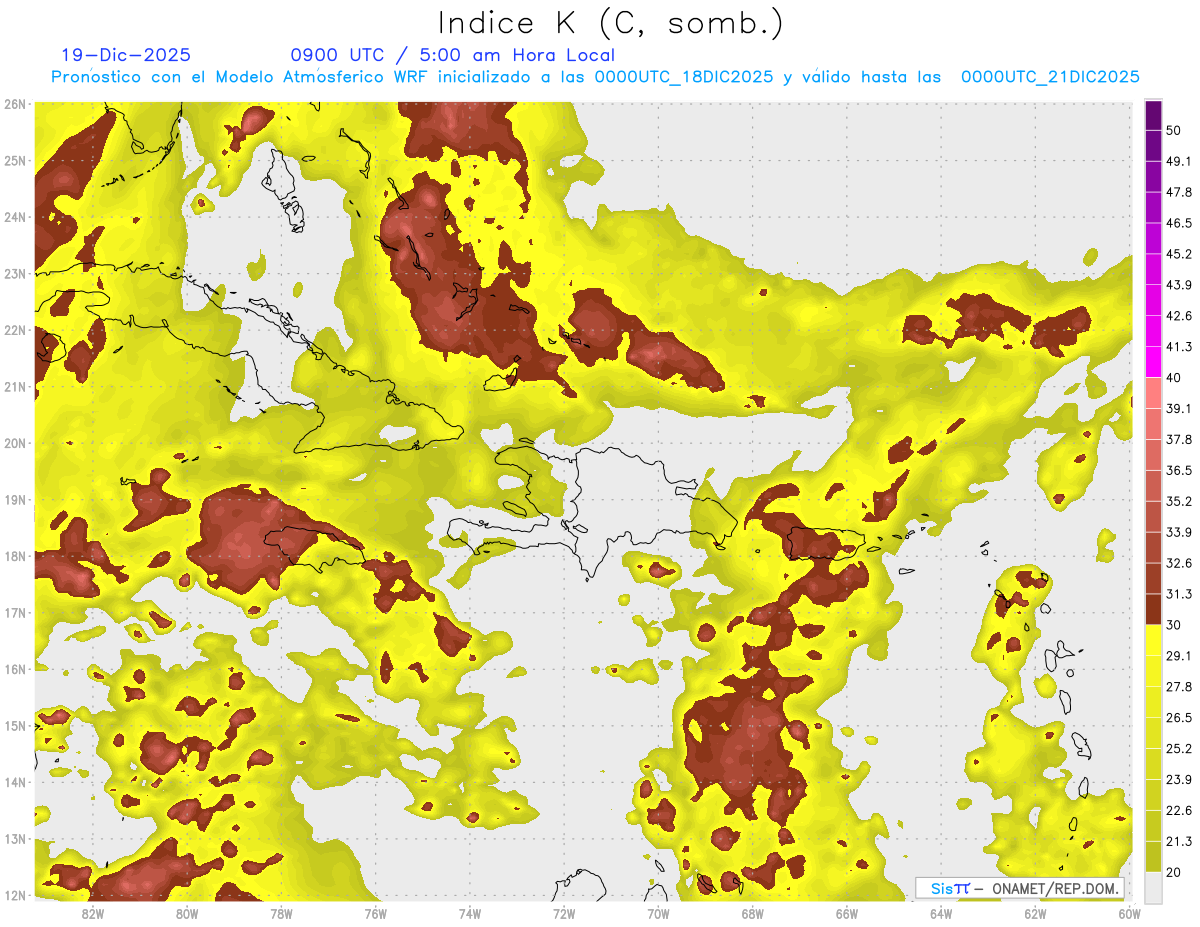Click the colorbar value 33.9
1200x927 pixels.
[1178, 532]
